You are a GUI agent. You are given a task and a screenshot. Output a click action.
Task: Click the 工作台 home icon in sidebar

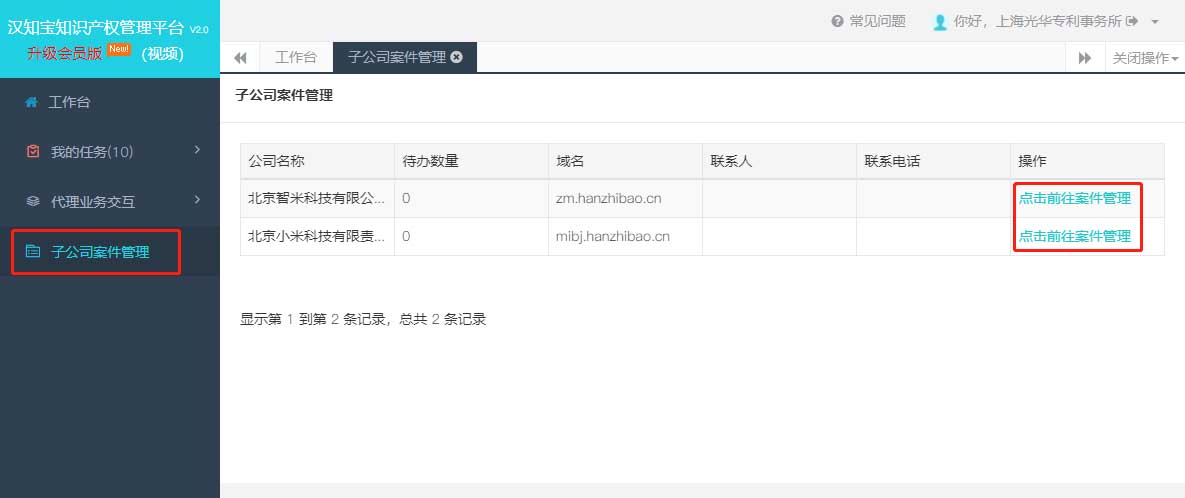tap(32, 102)
